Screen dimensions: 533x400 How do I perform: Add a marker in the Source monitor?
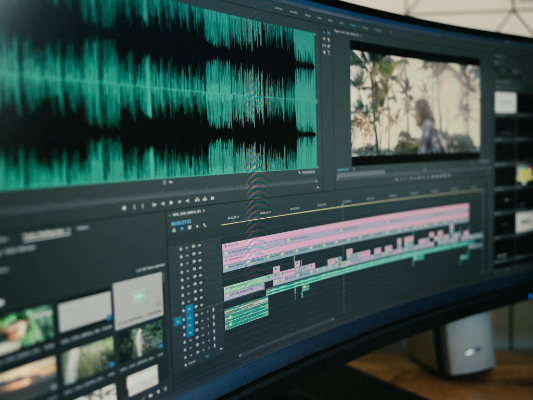click(x=124, y=208)
